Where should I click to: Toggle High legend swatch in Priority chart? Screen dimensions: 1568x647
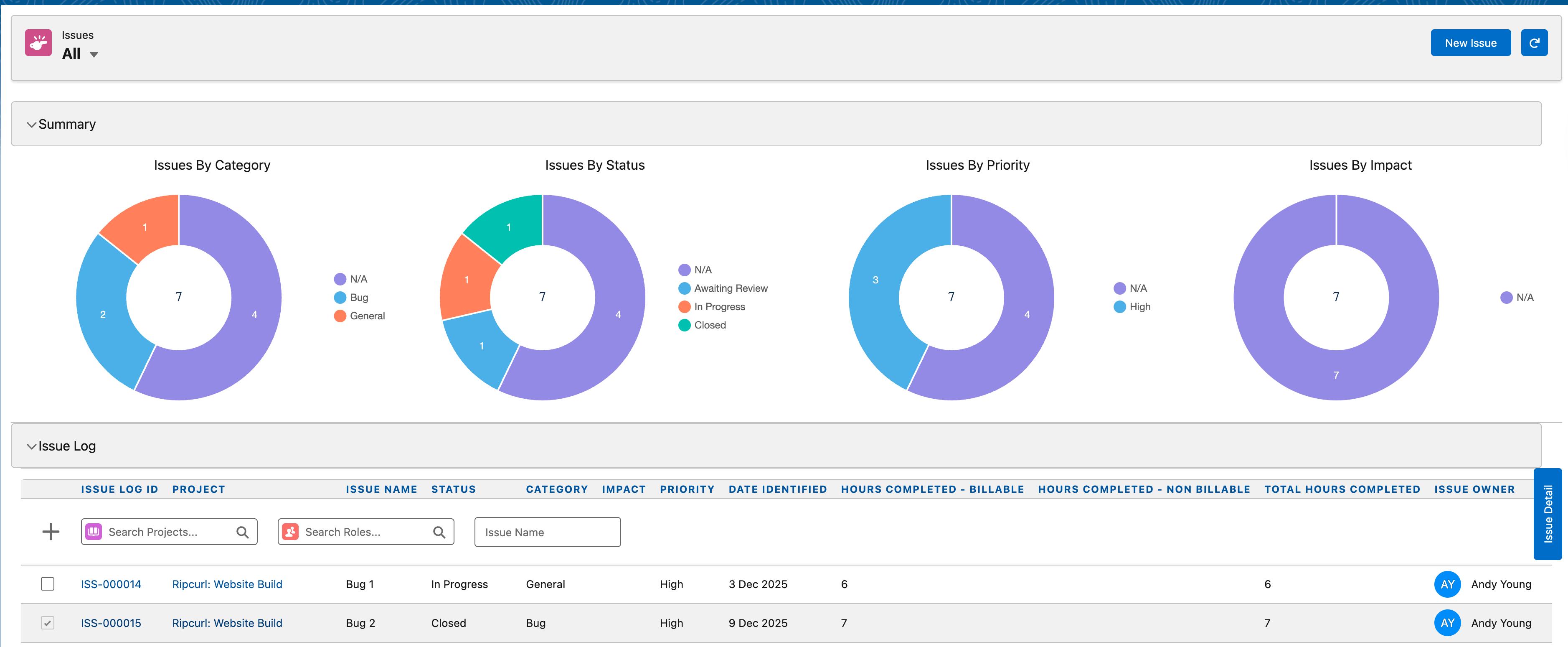(x=1119, y=306)
